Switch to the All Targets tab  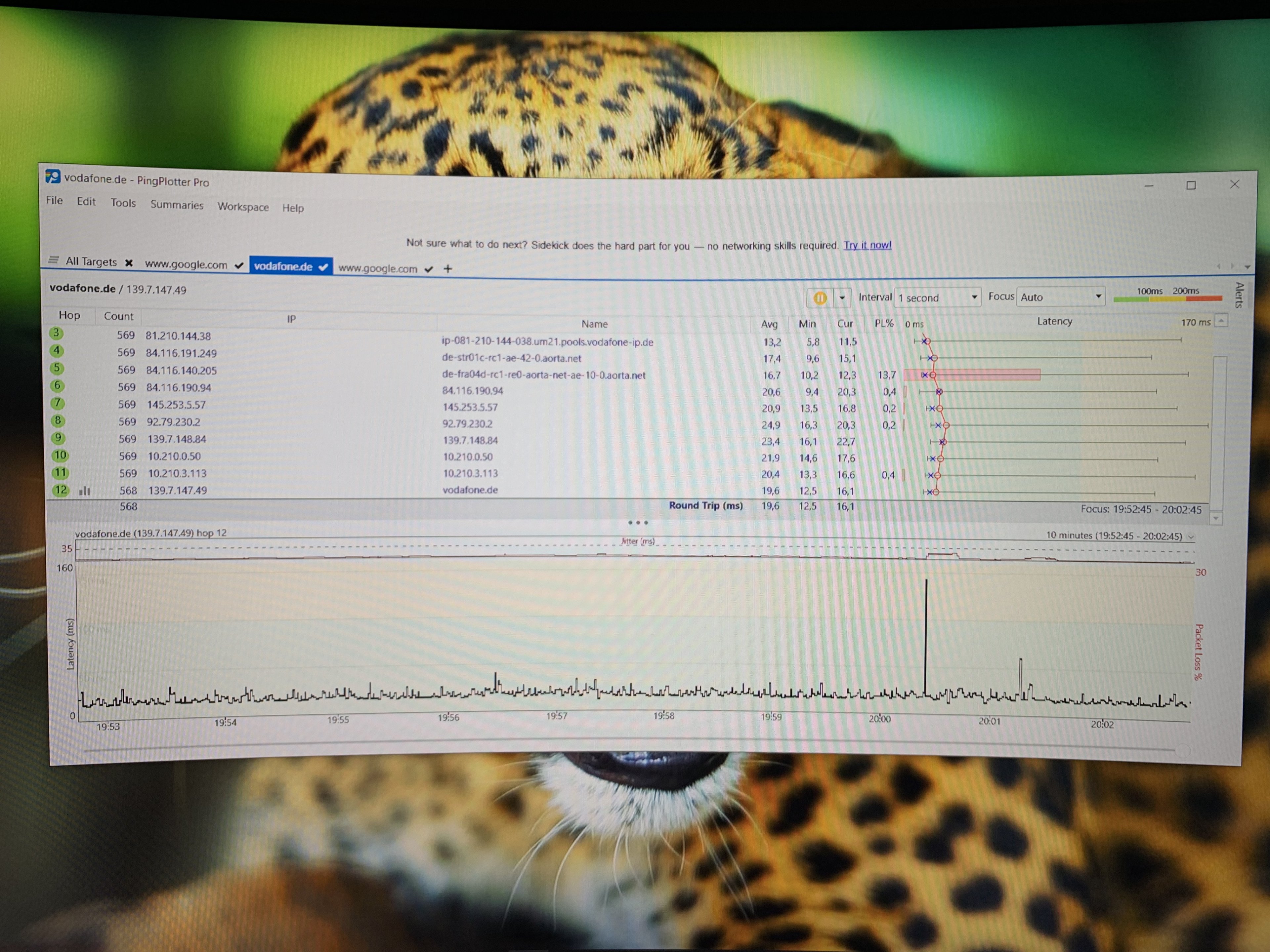click(x=91, y=262)
